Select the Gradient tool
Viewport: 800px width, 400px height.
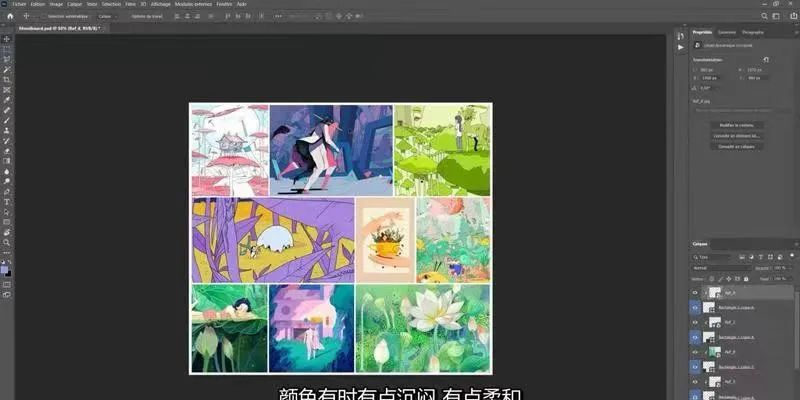pos(7,161)
